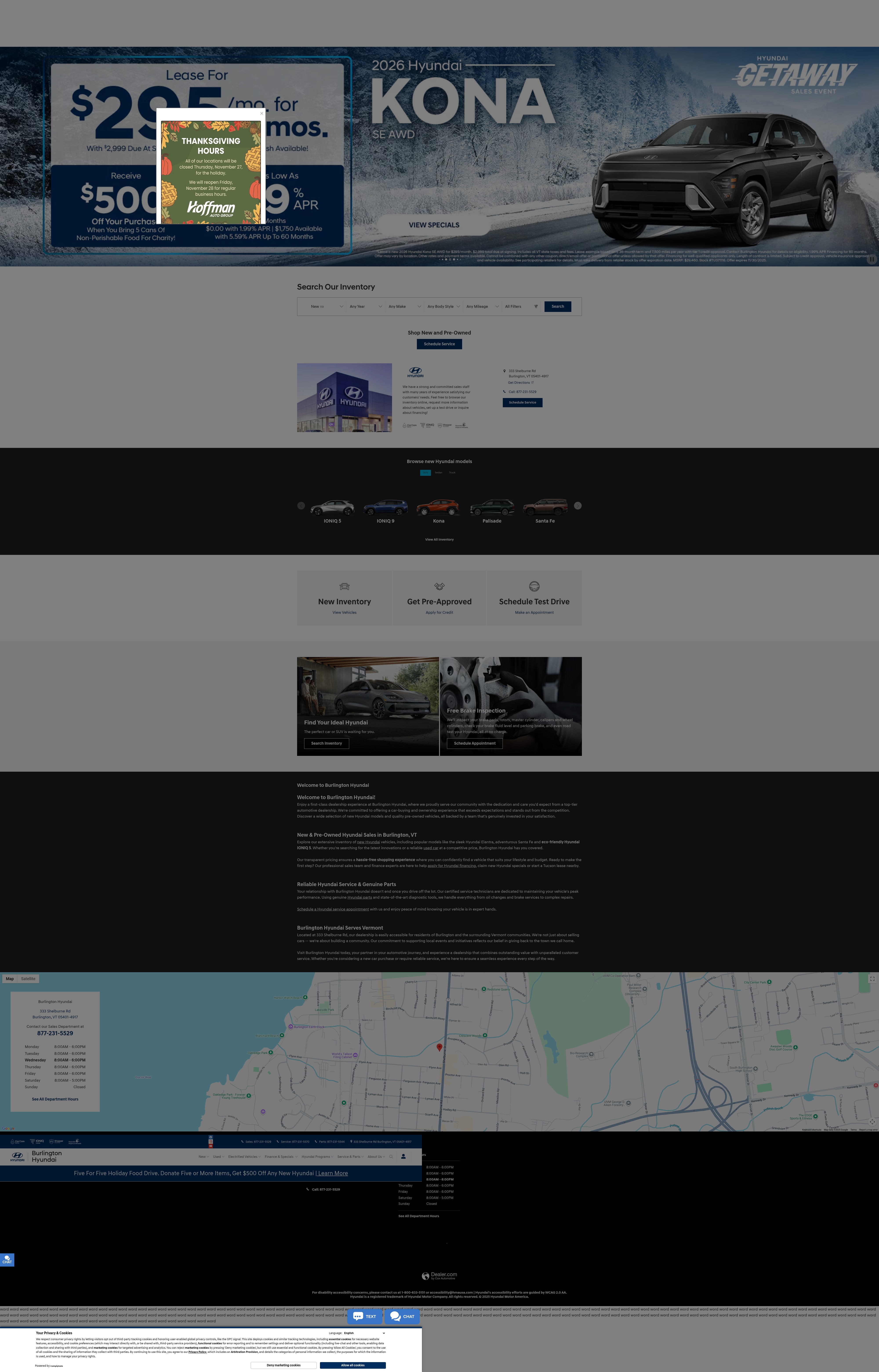Click the Schedule Test Drive steering wheel icon
879x1372 pixels.
pyautogui.click(x=534, y=586)
